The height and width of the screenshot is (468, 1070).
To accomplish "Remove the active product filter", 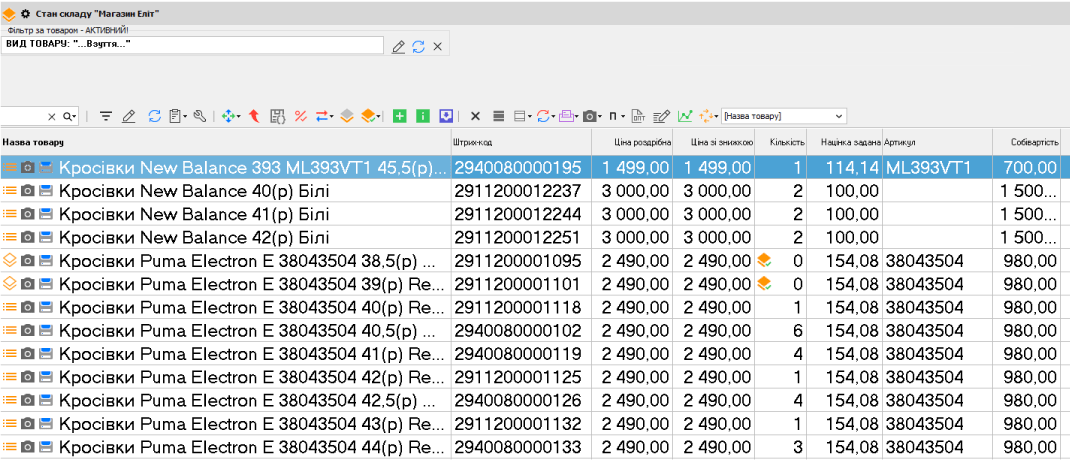I will [x=438, y=46].
